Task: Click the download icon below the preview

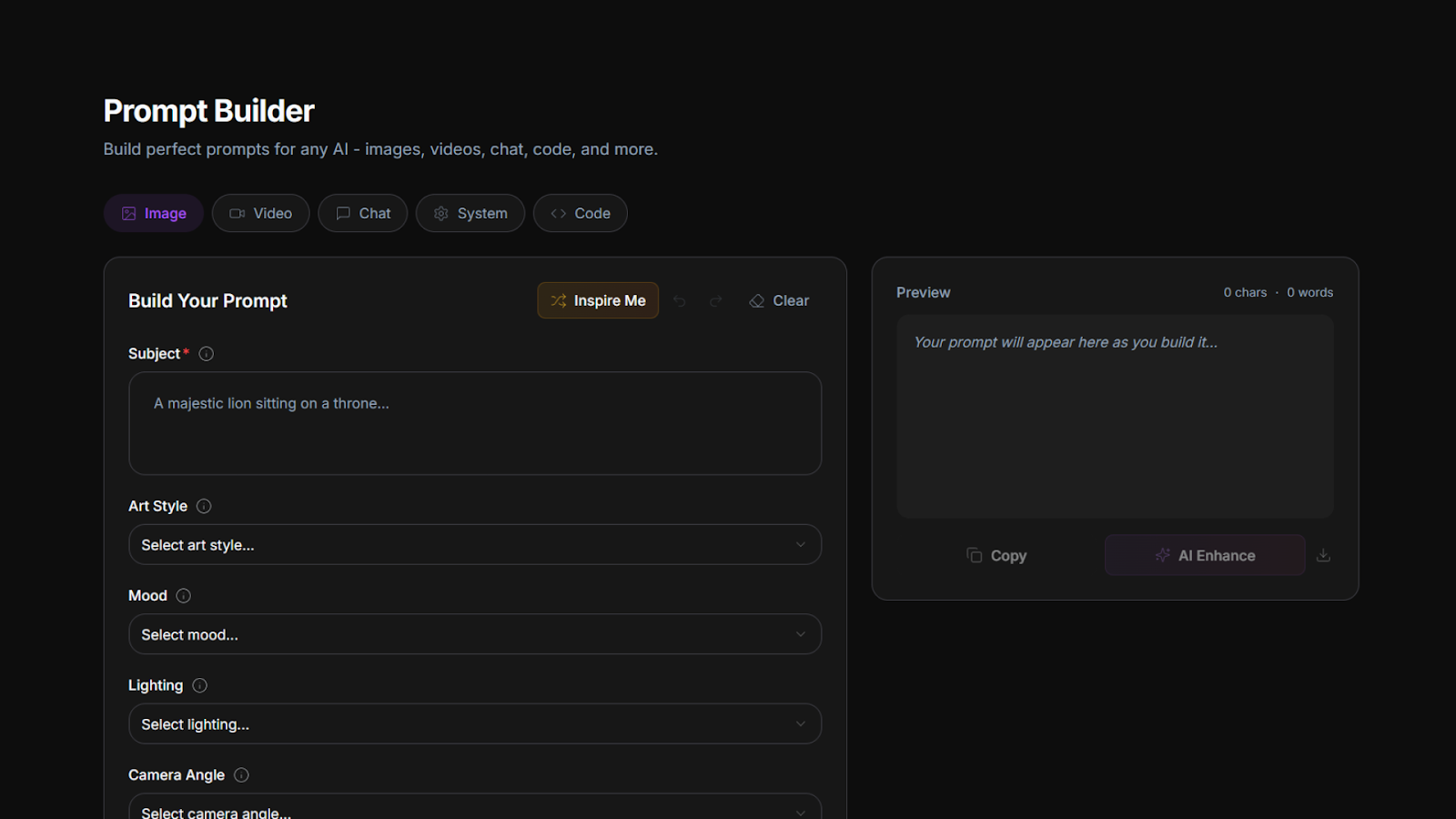Action: [x=1324, y=555]
